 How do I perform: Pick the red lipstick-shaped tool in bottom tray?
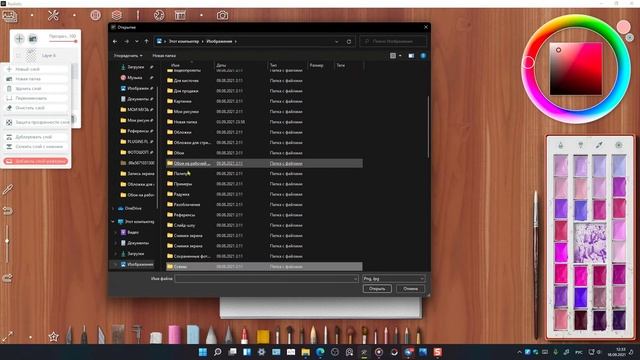tap(244, 336)
